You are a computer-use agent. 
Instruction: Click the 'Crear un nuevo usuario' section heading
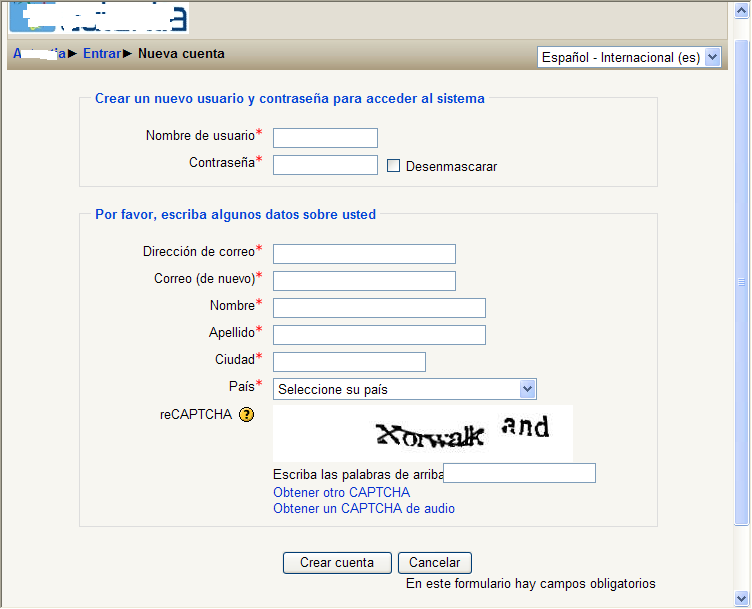pyautogui.click(x=290, y=98)
